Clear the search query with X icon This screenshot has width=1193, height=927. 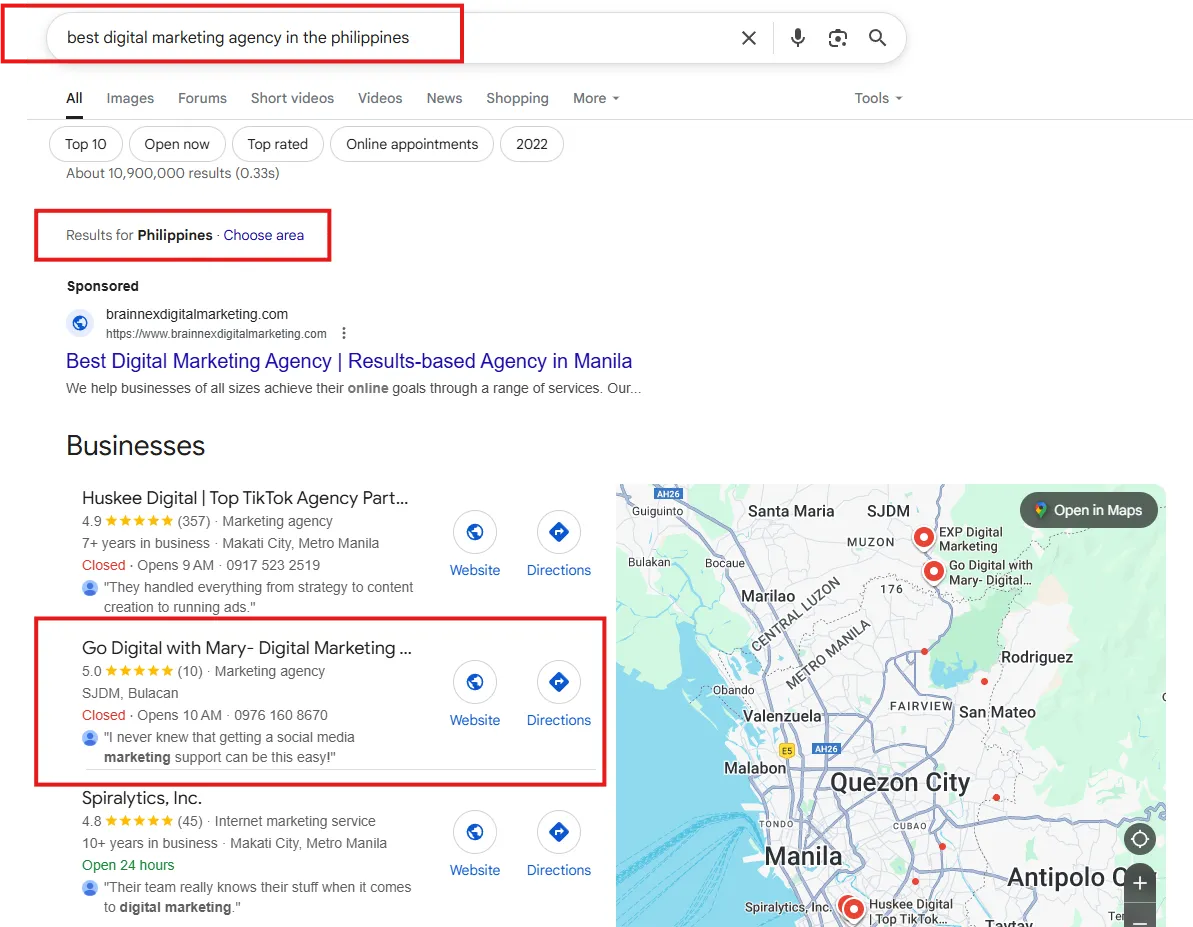[x=748, y=38]
